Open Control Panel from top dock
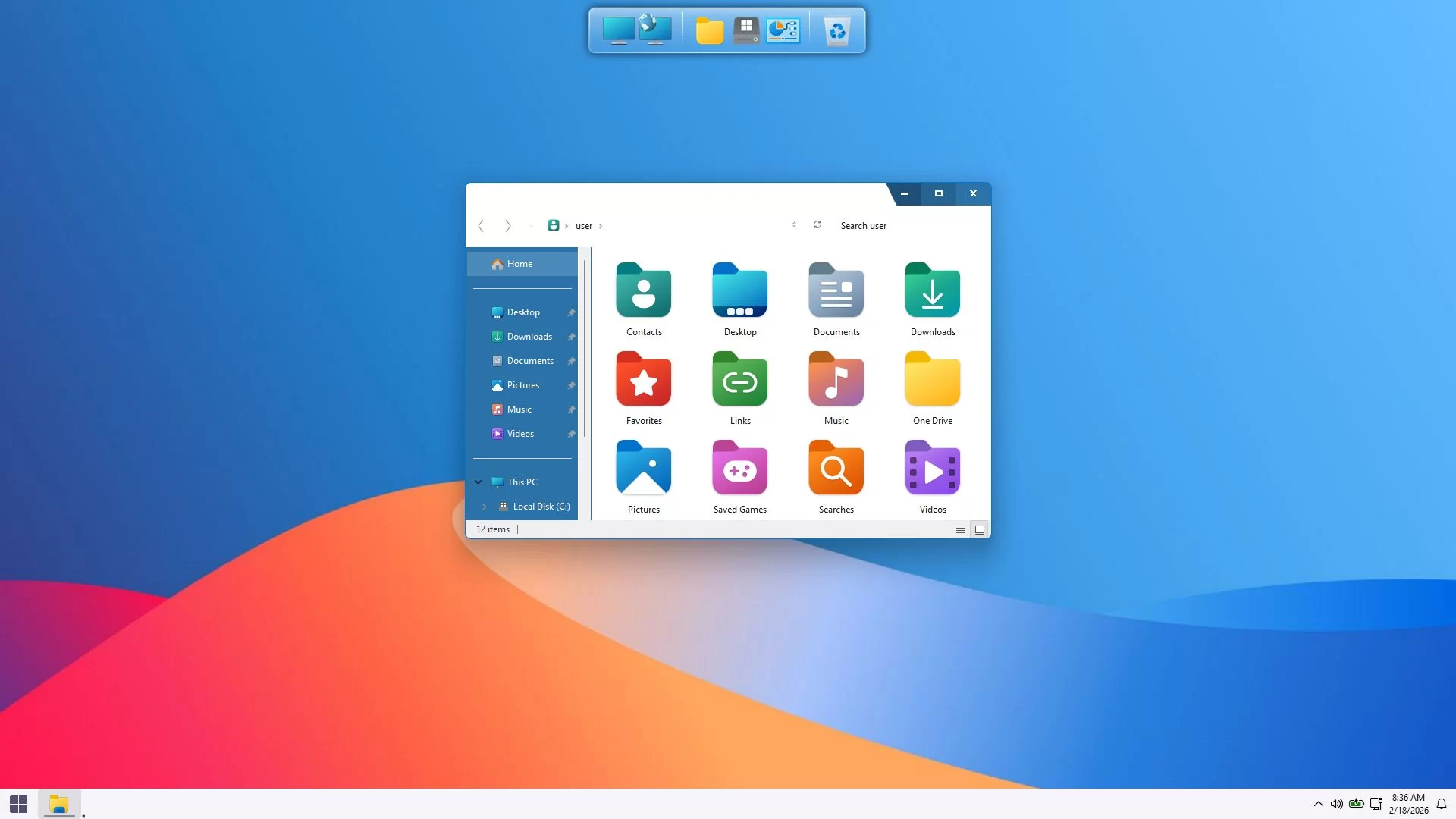 click(783, 31)
